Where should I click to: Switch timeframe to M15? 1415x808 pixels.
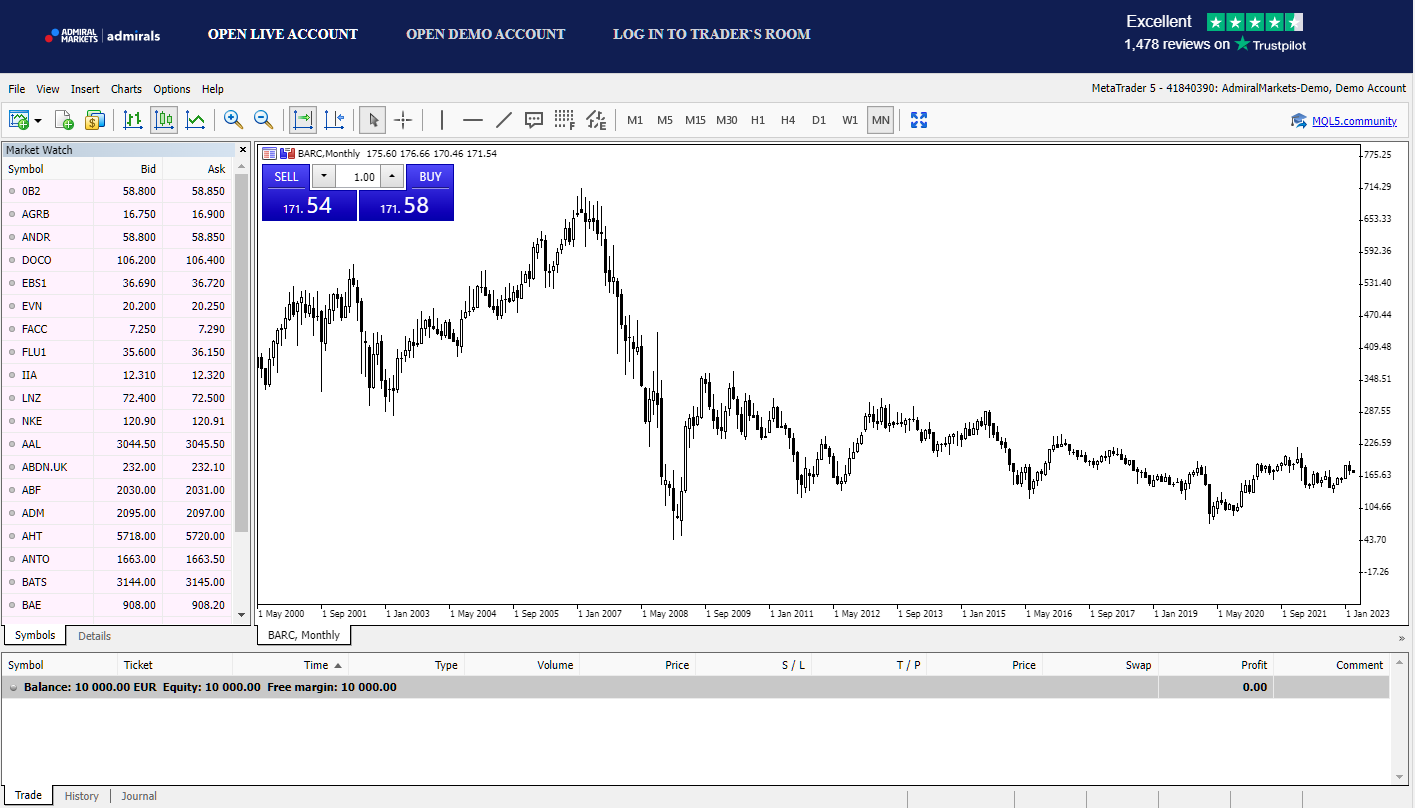point(695,120)
